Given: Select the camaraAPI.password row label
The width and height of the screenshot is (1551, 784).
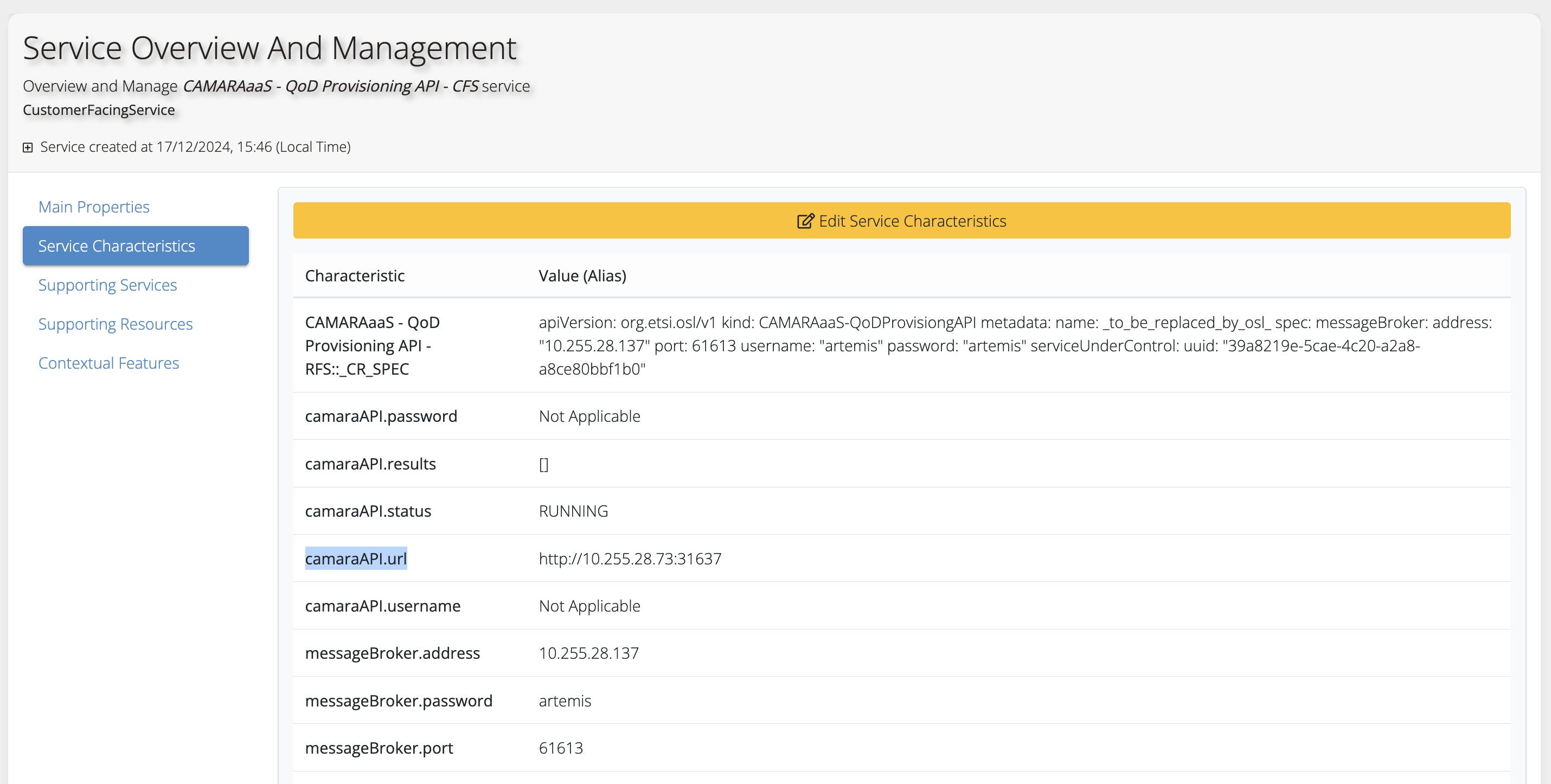Looking at the screenshot, I should pyautogui.click(x=381, y=416).
